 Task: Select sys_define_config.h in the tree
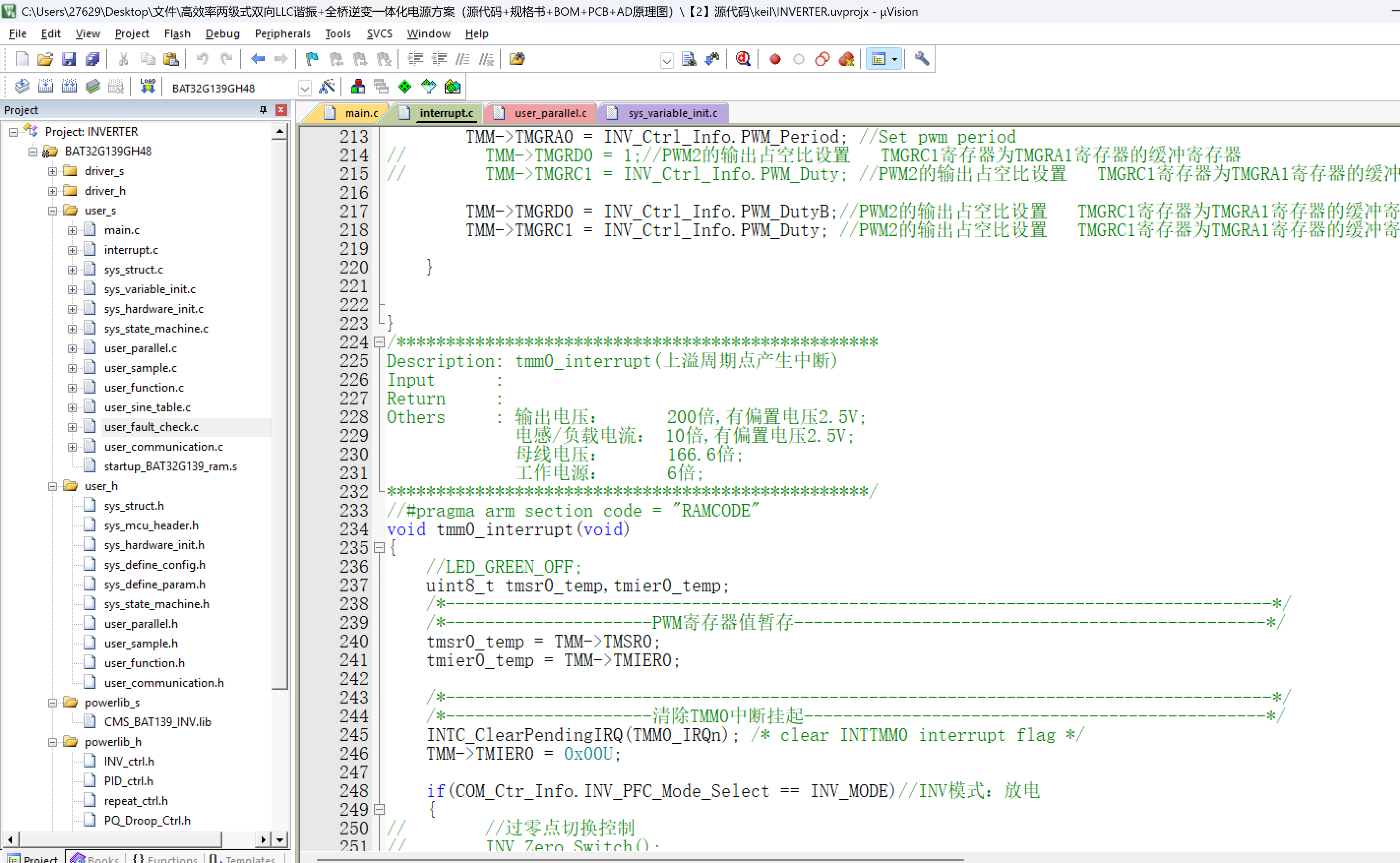click(154, 565)
